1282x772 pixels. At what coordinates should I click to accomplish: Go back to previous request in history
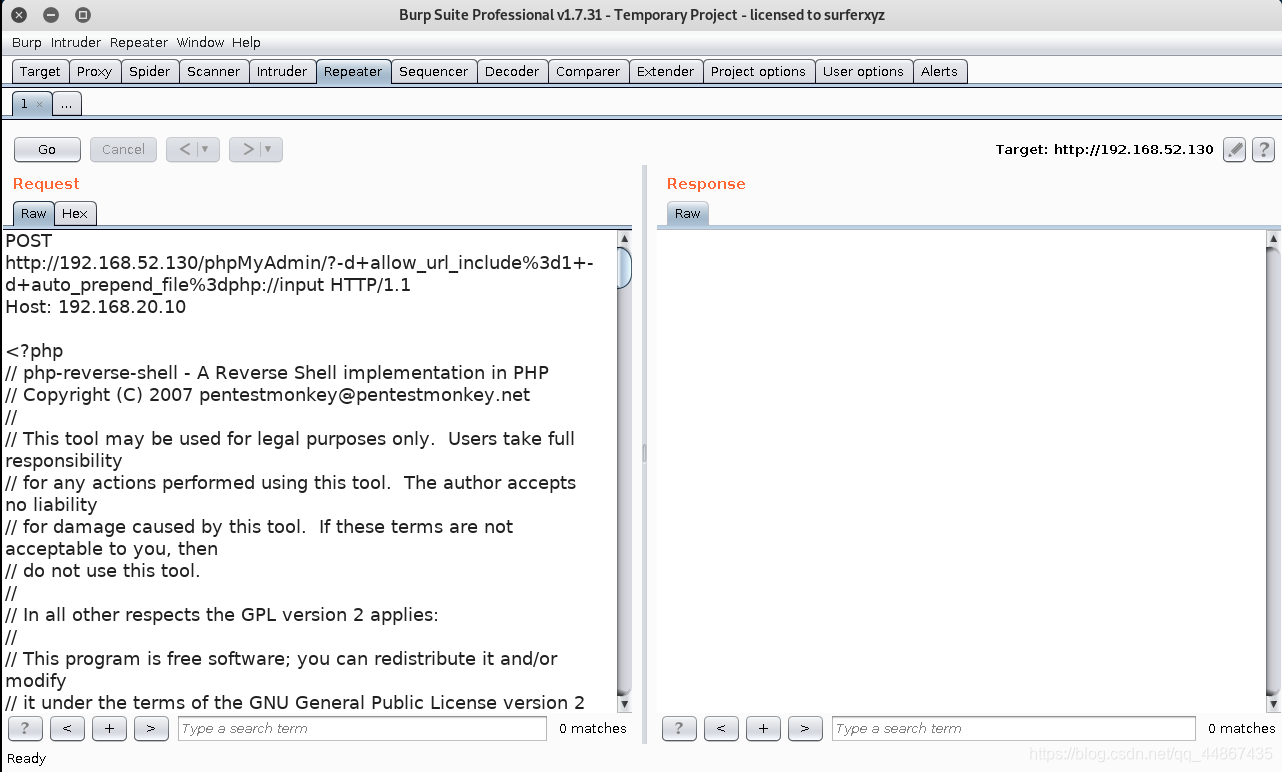[184, 150]
